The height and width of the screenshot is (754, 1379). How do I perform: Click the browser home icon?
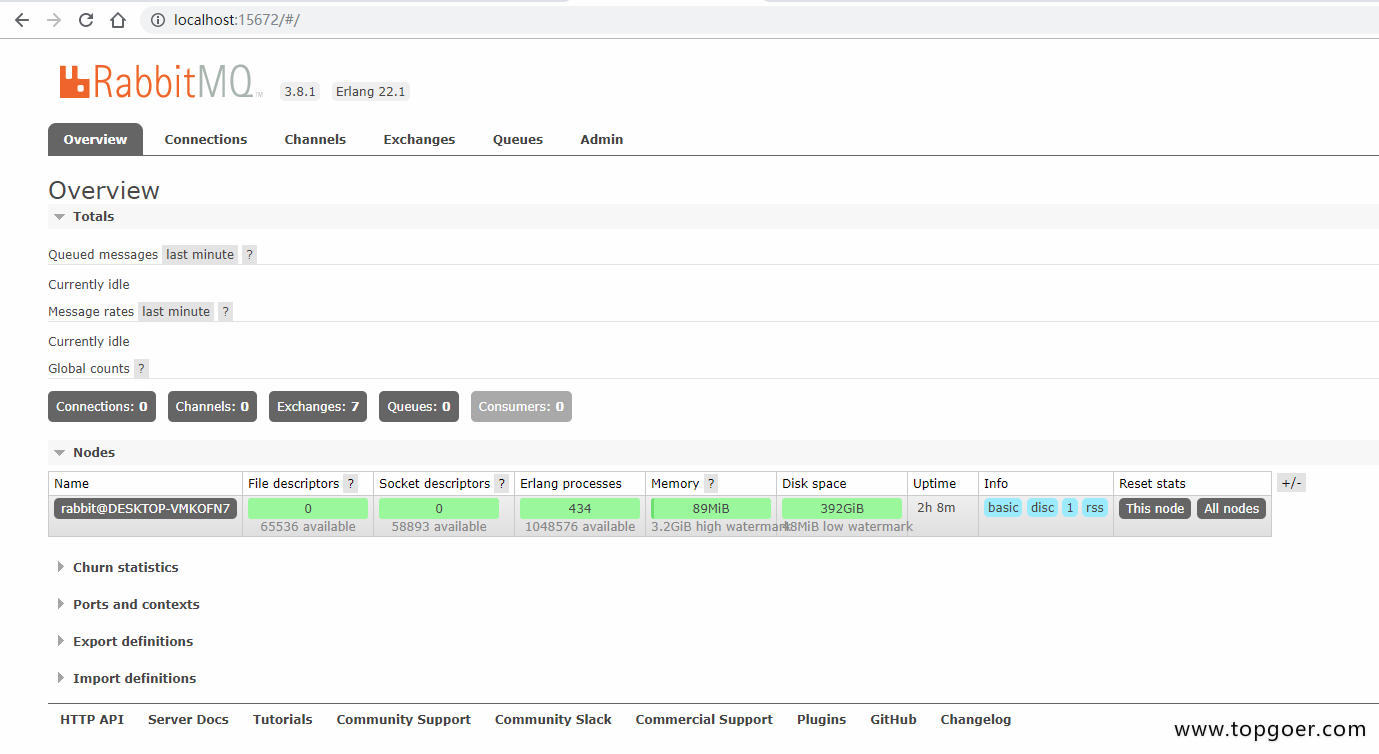tap(118, 20)
